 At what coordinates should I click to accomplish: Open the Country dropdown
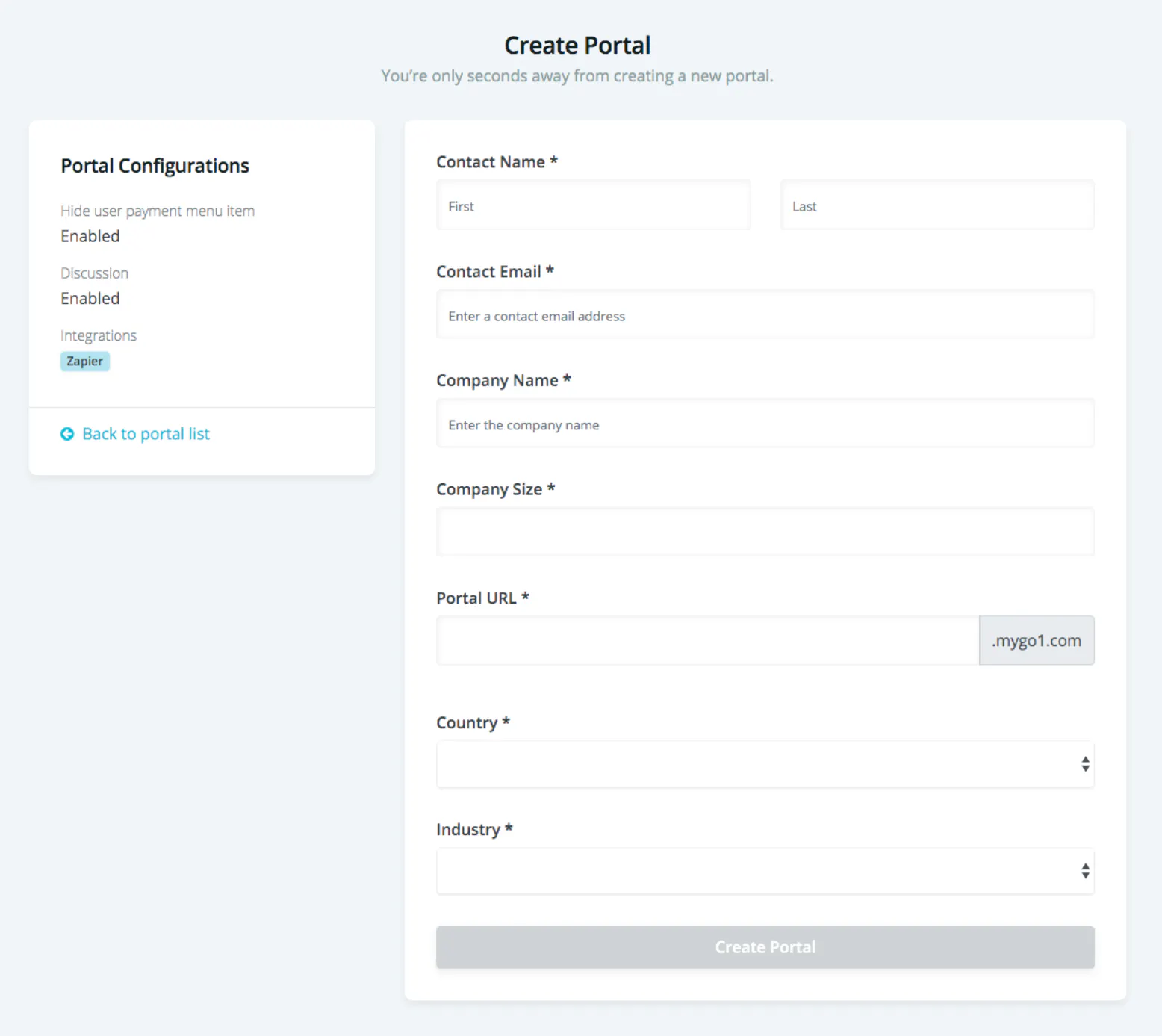click(x=765, y=764)
